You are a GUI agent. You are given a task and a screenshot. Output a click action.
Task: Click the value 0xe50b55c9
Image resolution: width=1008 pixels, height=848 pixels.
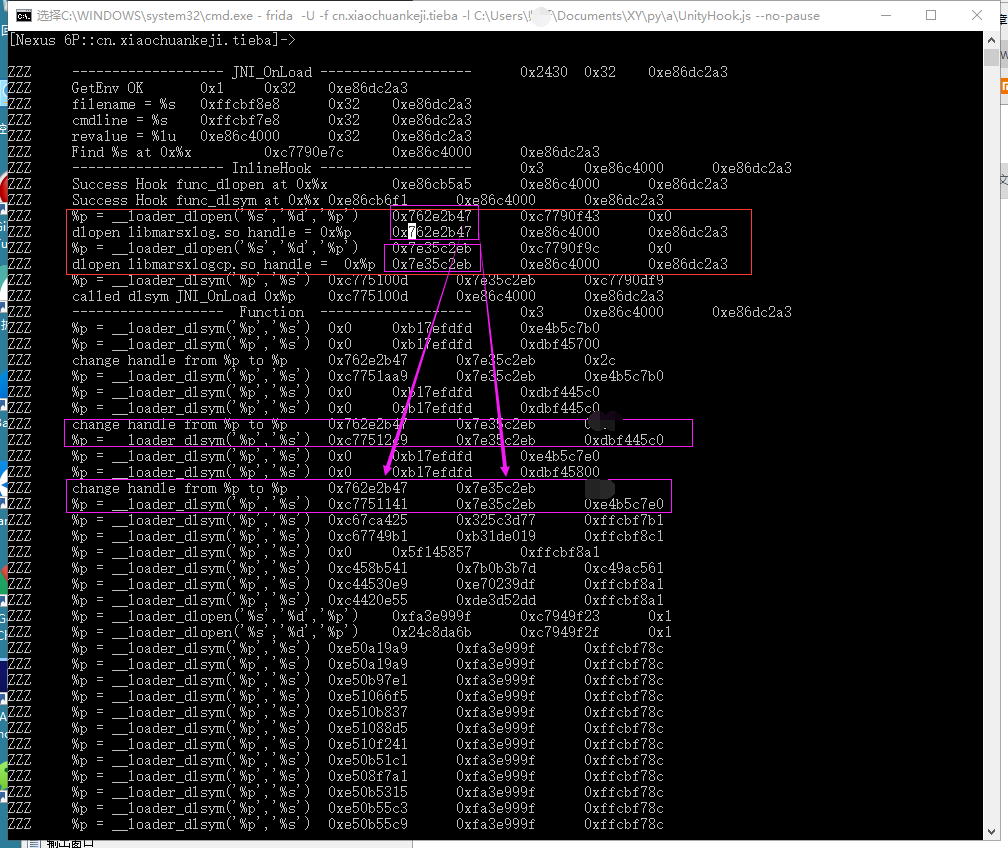click(368, 824)
